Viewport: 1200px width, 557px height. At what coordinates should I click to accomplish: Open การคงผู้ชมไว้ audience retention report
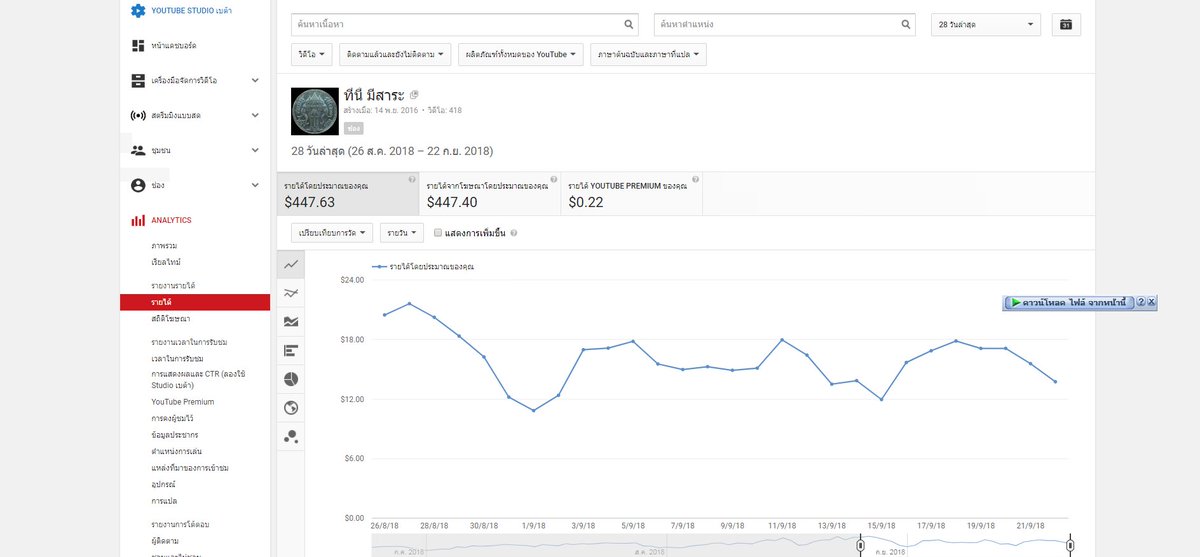(x=175, y=418)
